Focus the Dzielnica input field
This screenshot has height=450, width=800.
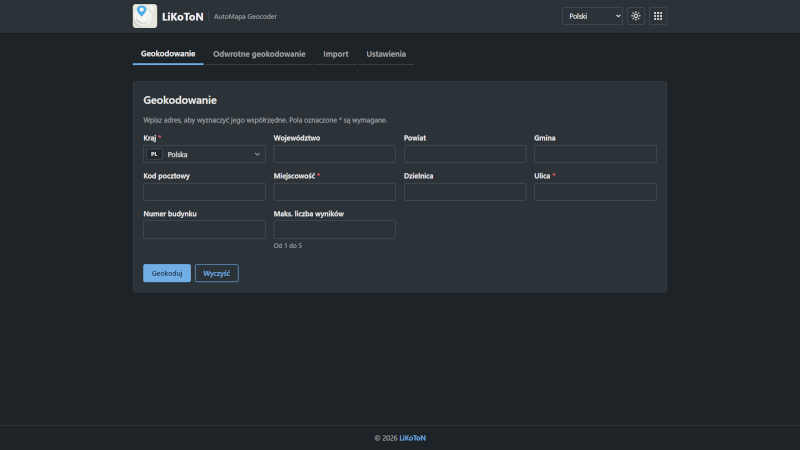click(465, 192)
